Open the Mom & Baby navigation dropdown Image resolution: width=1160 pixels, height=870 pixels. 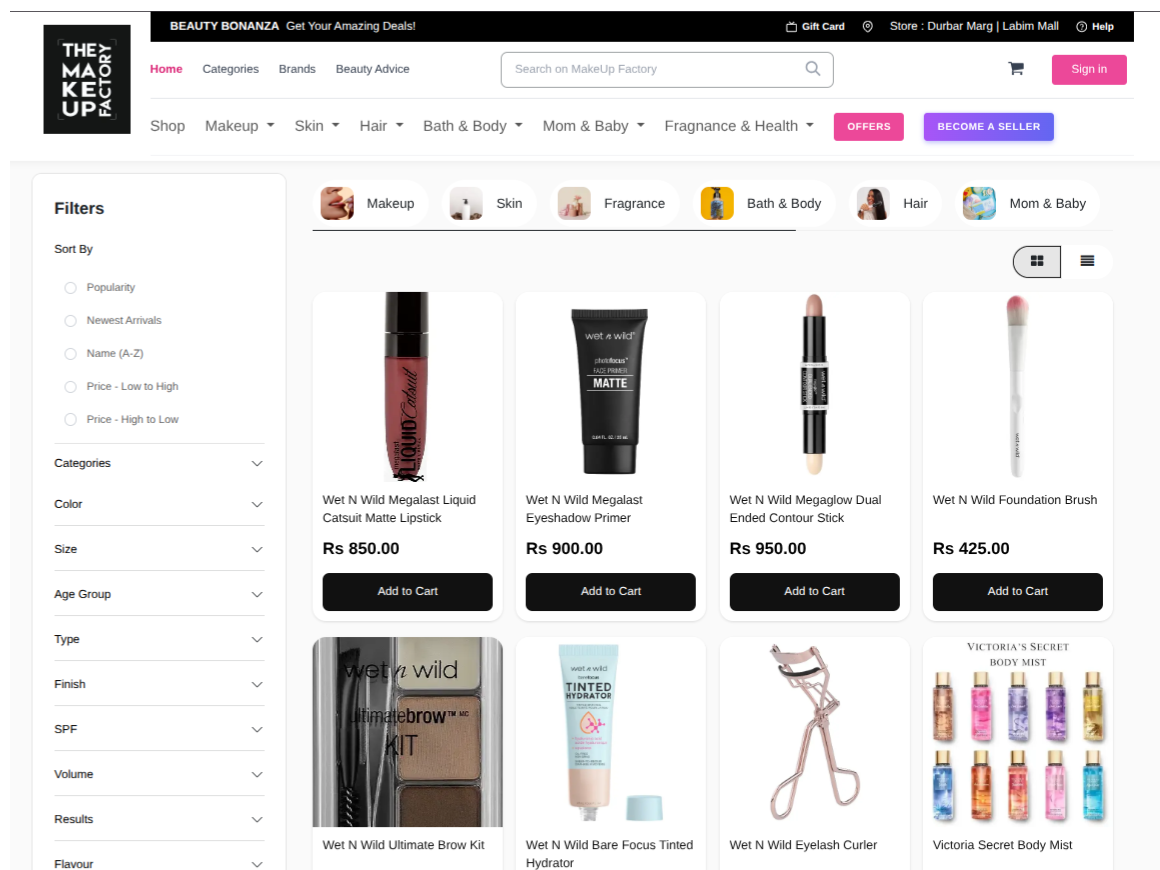tap(593, 127)
